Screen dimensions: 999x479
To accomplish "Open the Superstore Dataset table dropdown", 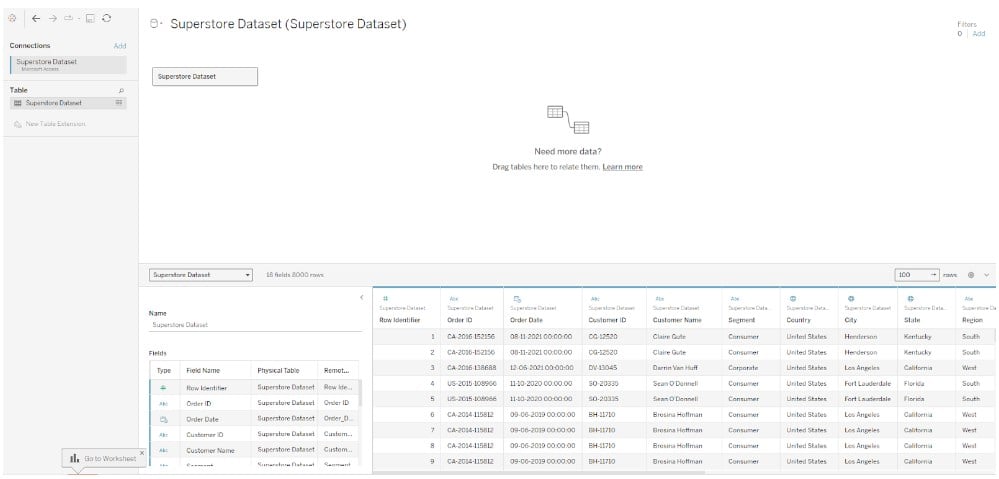I will (201, 275).
